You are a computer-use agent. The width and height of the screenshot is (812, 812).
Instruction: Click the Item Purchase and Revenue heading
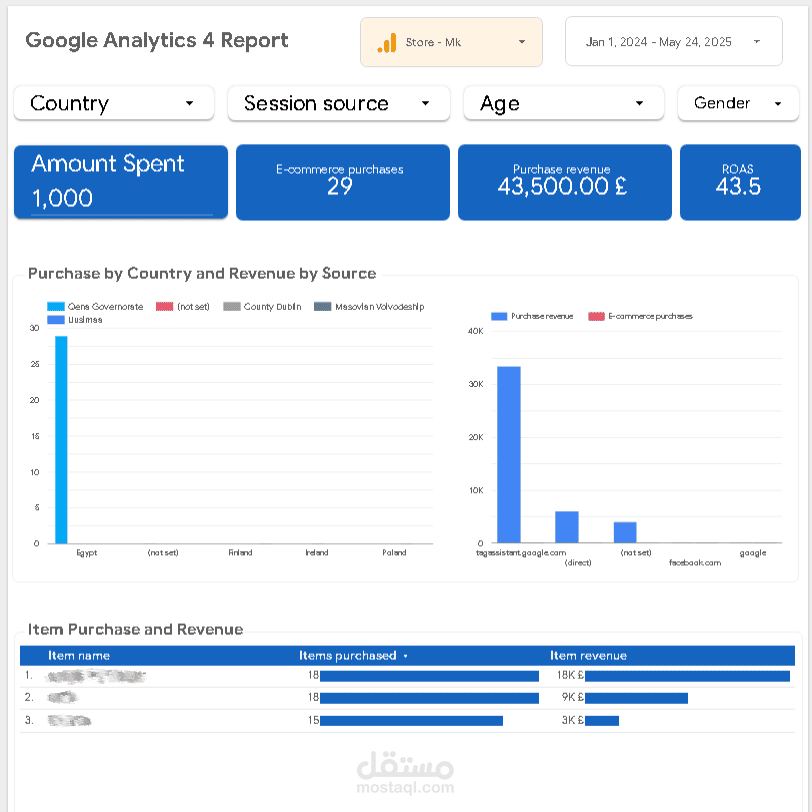click(135, 629)
